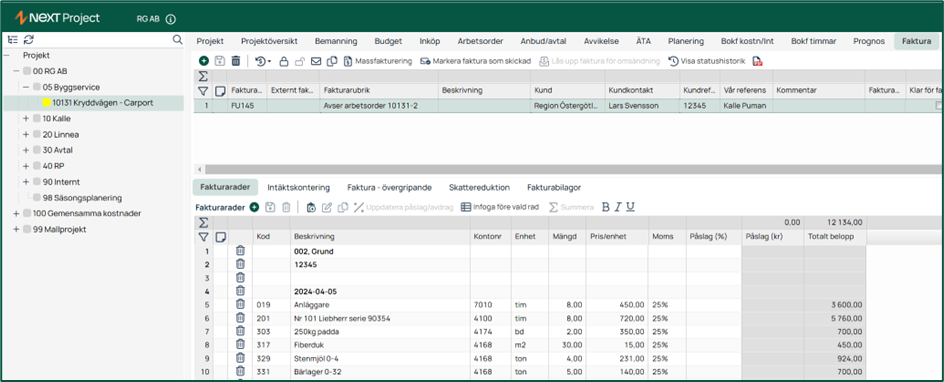The width and height of the screenshot is (944, 382).
Task: Open the Fakturabilagor sub-tab
Action: coord(554,187)
